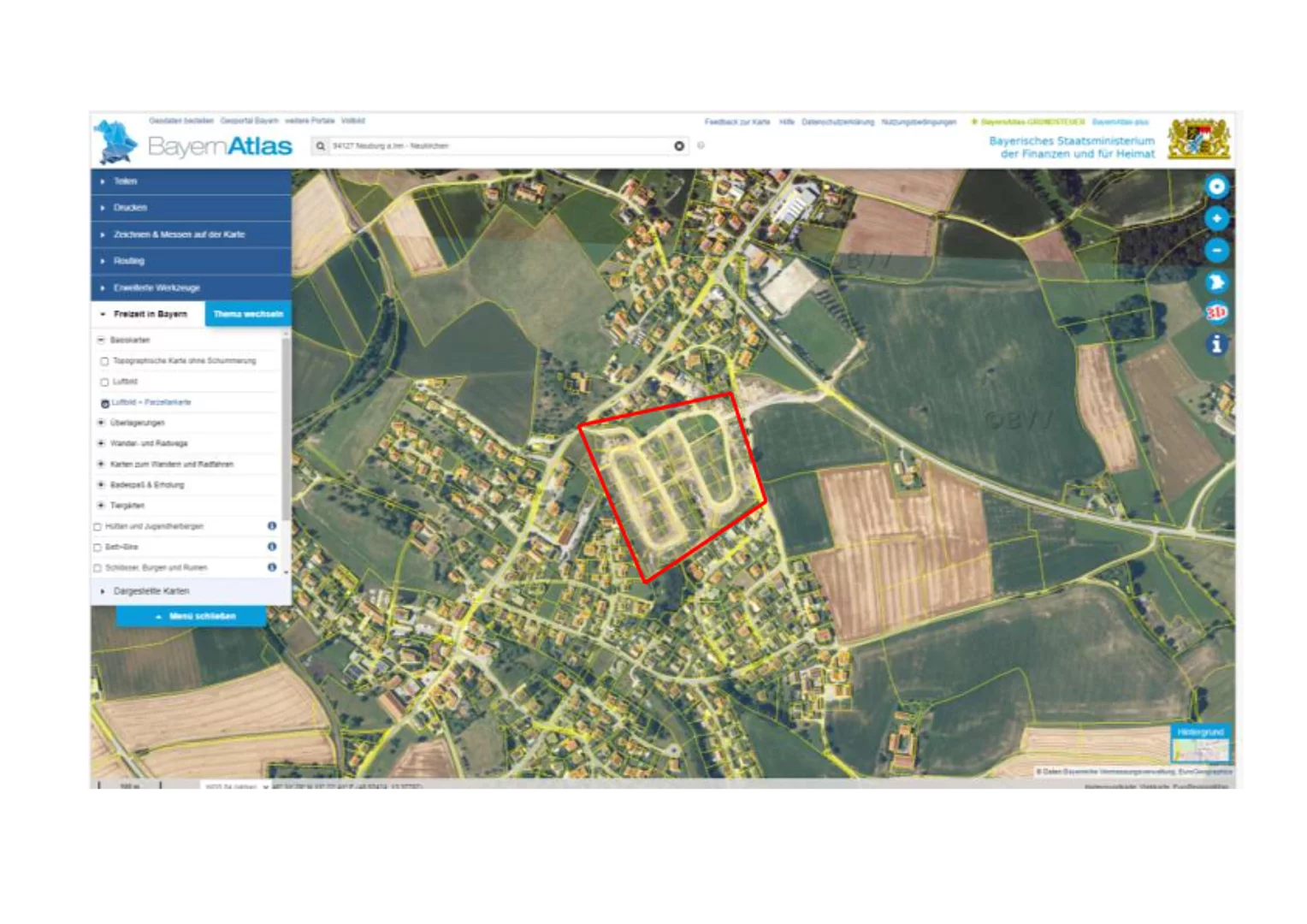This screenshot has height=924, width=1307.
Task: Open the map info icon
Action: tap(1216, 344)
